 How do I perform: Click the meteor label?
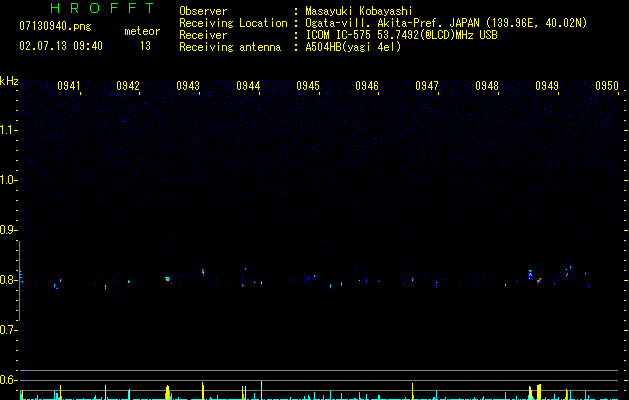142,31
